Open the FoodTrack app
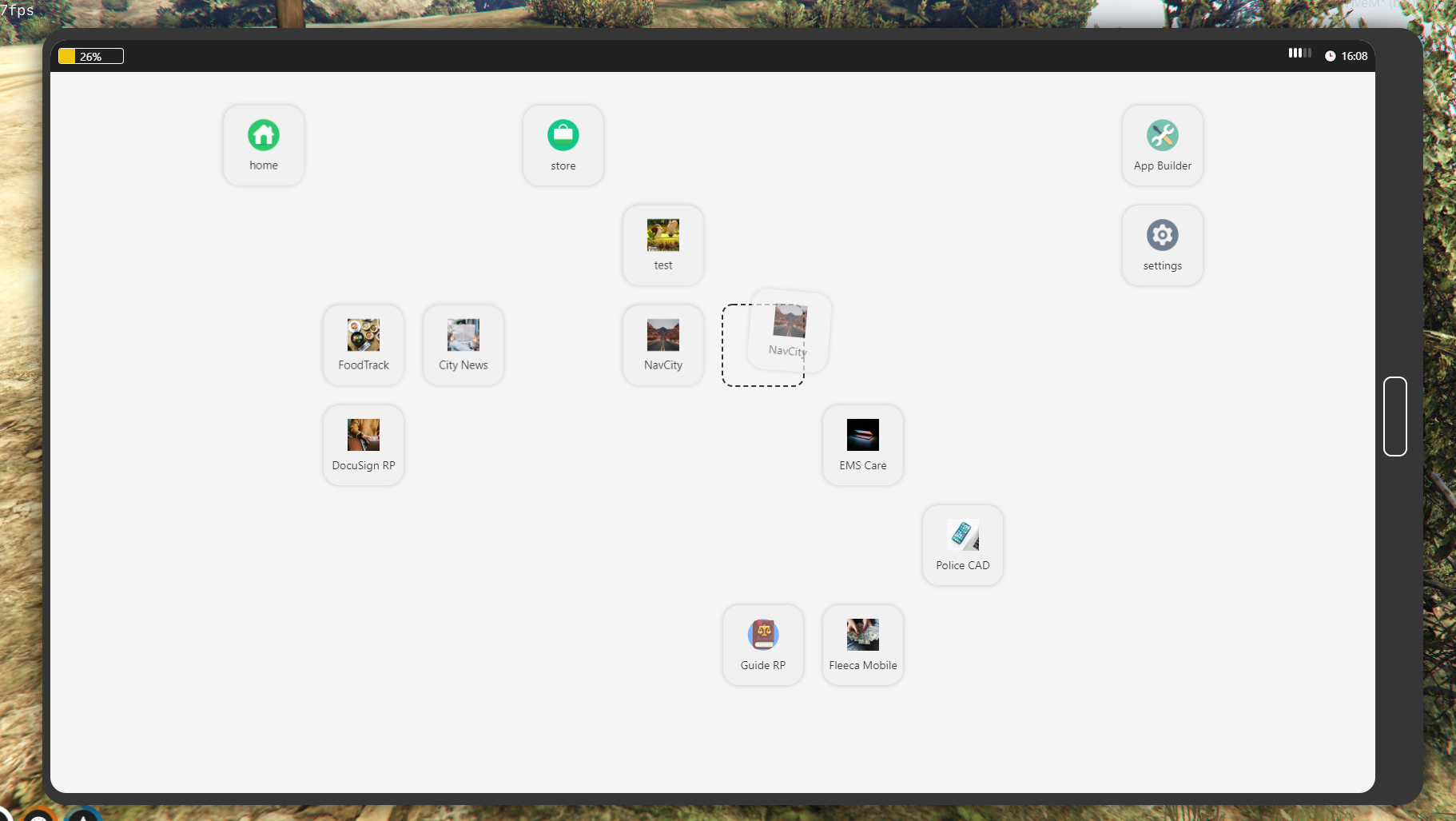 364,345
